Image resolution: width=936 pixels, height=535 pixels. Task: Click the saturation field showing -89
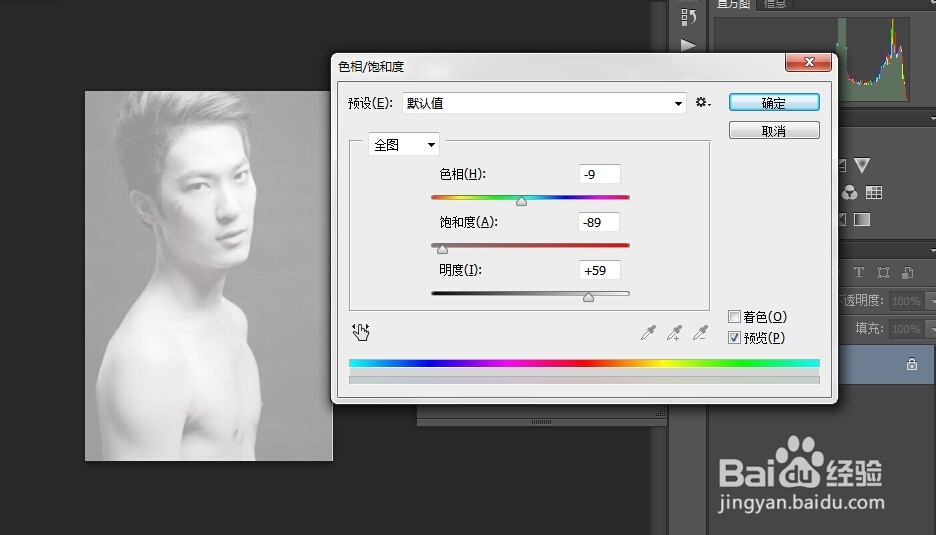click(x=599, y=222)
